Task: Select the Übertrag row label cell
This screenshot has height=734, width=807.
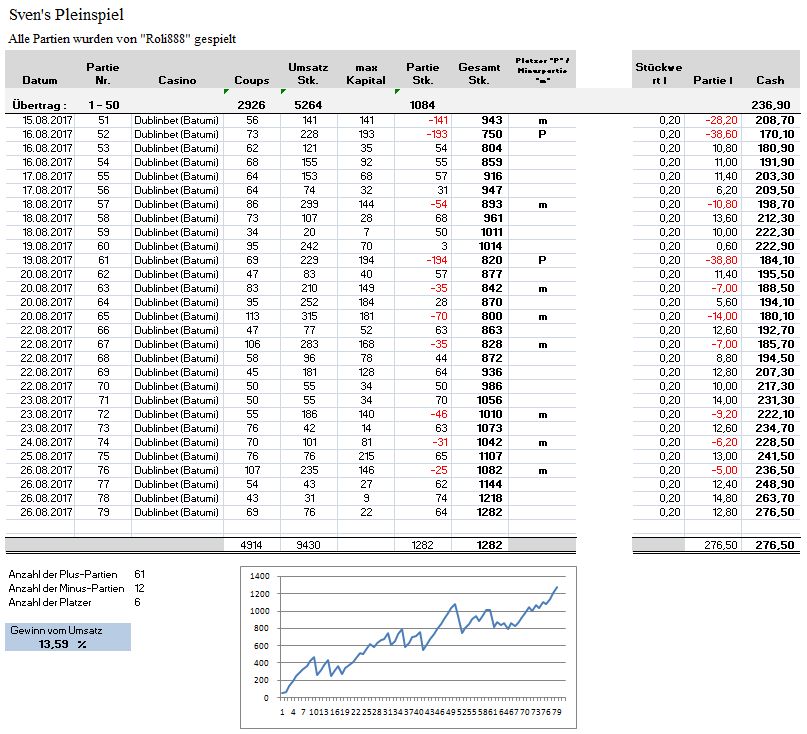Action: 40,104
